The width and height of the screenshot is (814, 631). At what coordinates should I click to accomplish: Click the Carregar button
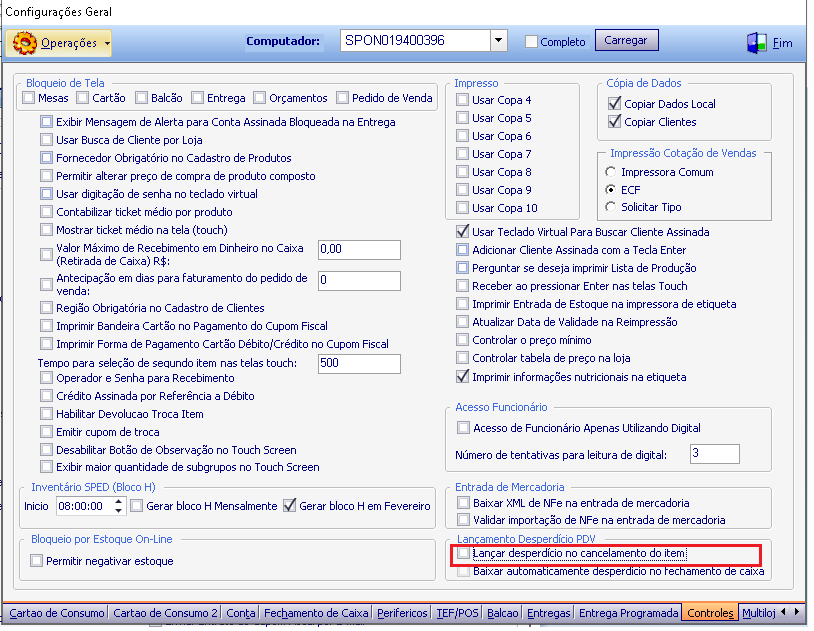[x=626, y=41]
